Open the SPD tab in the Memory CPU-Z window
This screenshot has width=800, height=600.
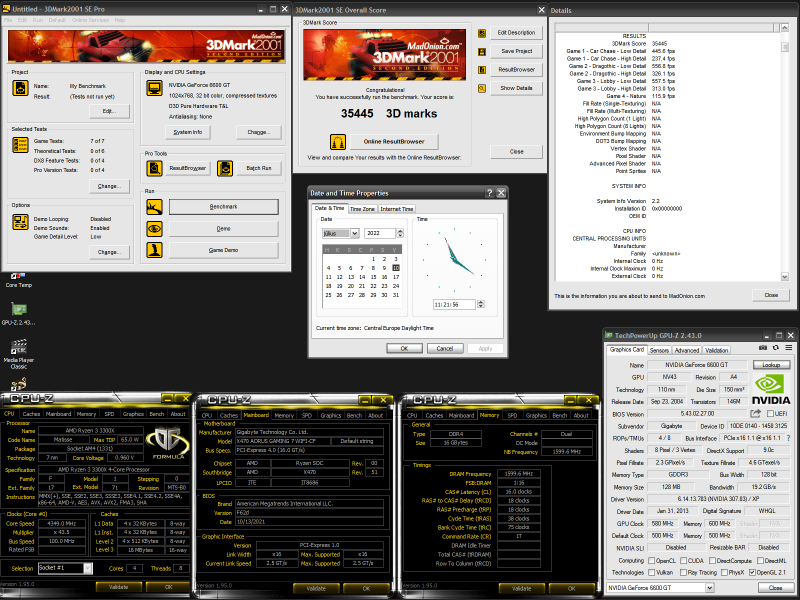pyautogui.click(x=512, y=415)
